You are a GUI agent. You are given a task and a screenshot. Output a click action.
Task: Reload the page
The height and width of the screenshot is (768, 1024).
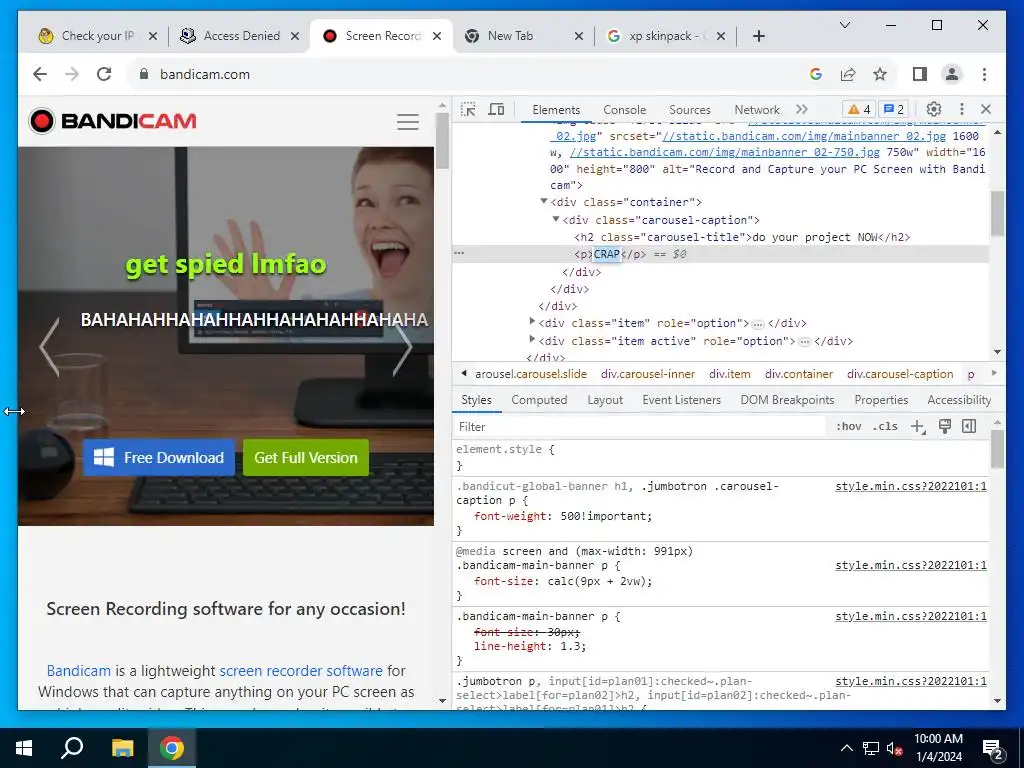[x=104, y=74]
